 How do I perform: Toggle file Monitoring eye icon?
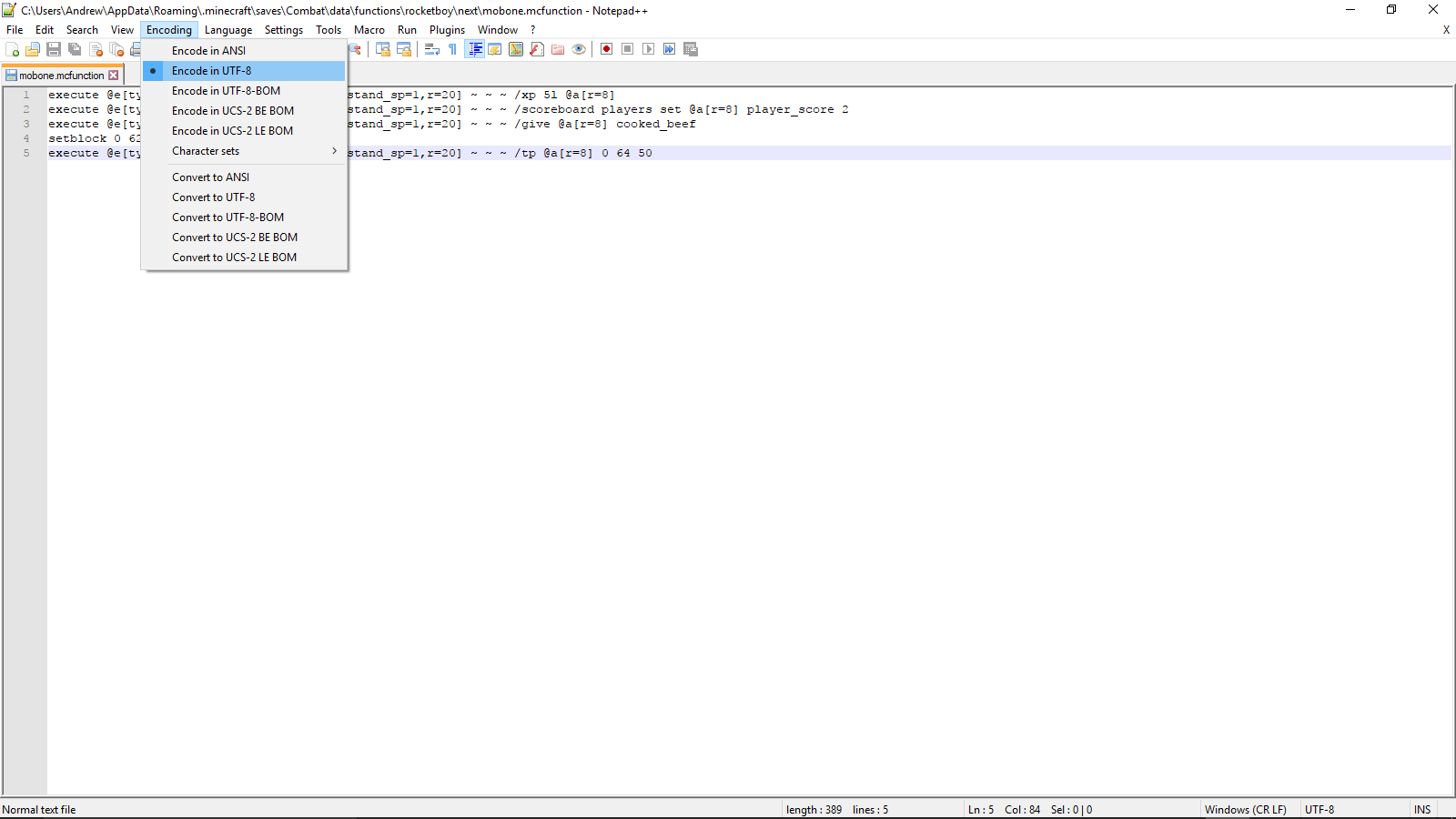pos(579,49)
